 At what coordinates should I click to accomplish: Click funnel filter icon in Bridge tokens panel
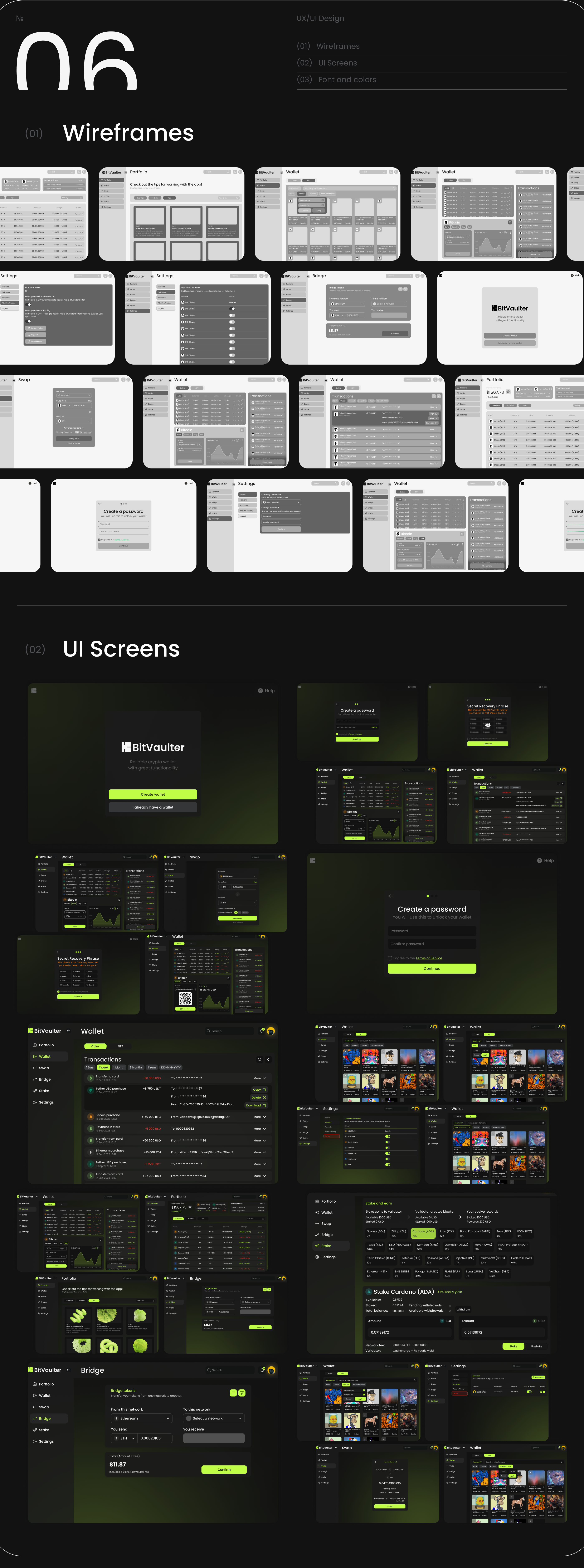pos(242,1393)
